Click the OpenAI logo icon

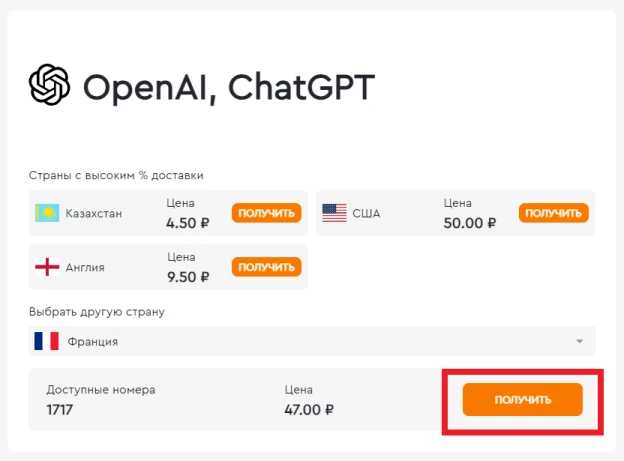(x=49, y=84)
